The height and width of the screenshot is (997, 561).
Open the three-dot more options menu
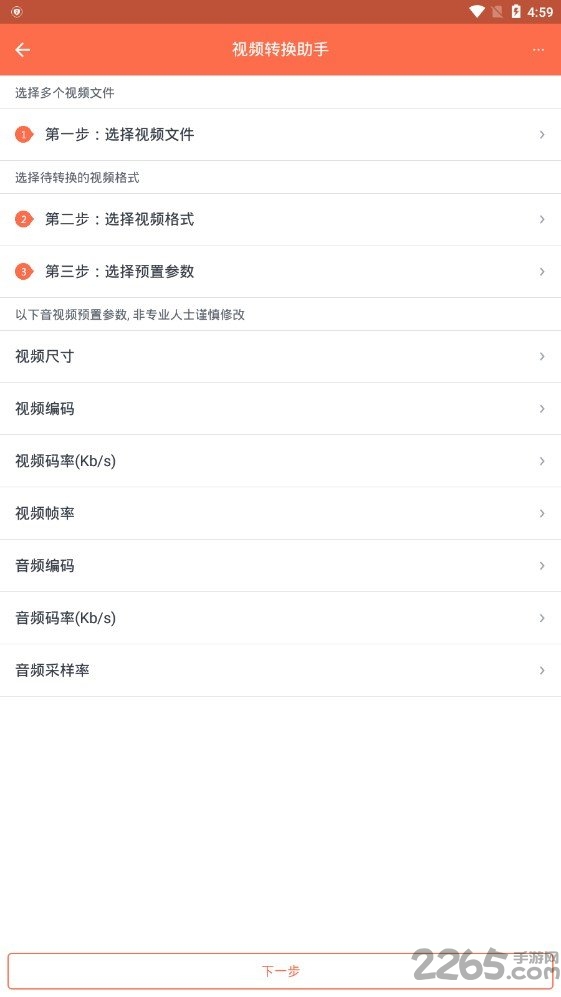(538, 50)
